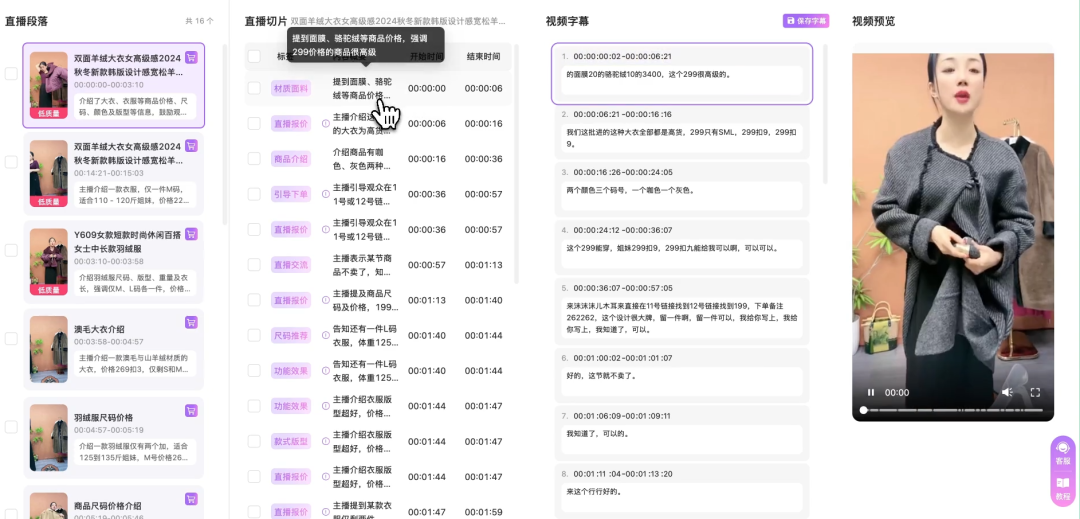Edit subtitle 3 text '两个颜色三个码号'
This screenshot has height=519, width=1080.
coord(682,196)
